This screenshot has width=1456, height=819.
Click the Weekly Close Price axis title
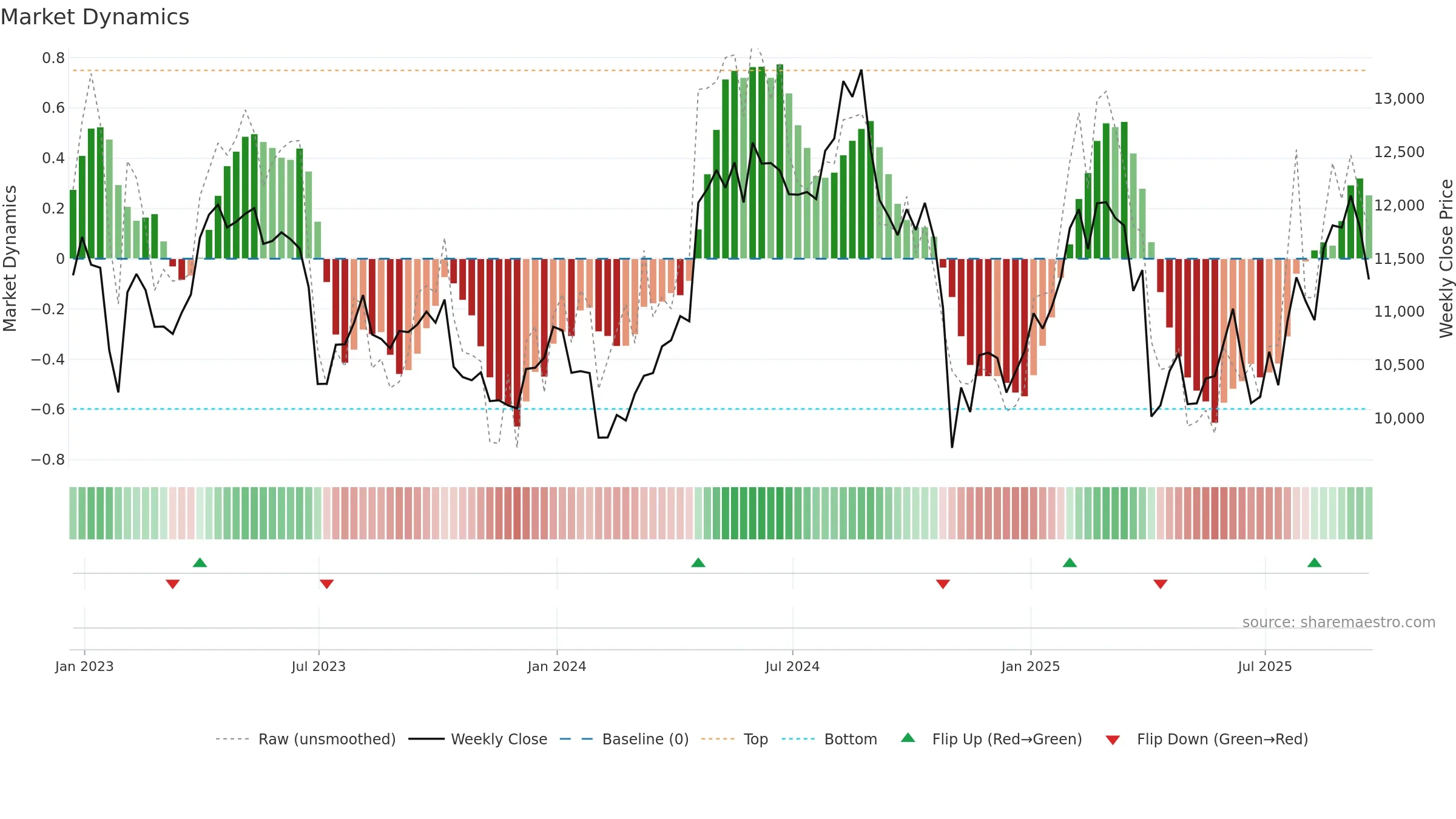(x=1446, y=258)
